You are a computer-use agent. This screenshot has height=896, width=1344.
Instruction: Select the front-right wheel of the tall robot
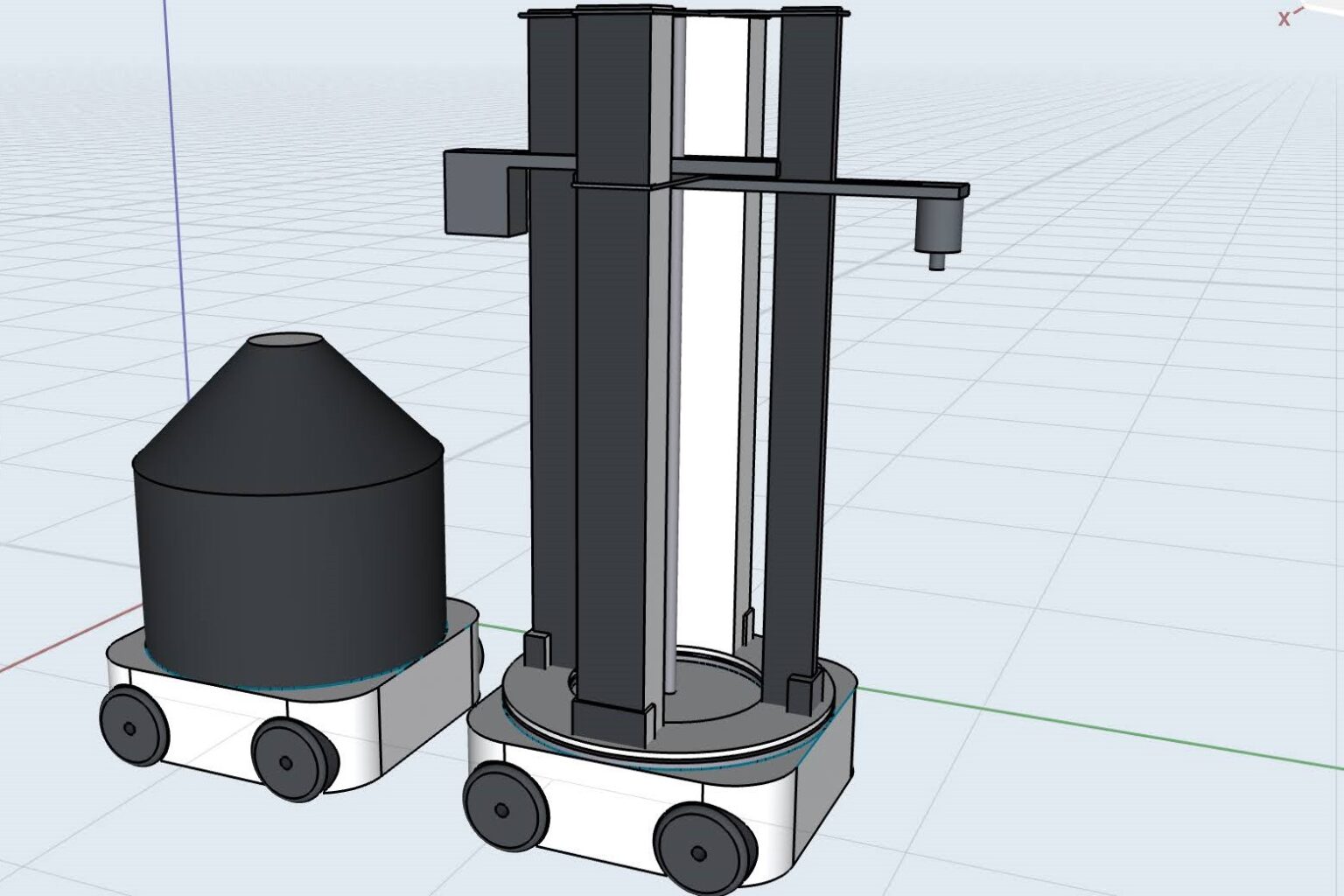pyautogui.click(x=700, y=848)
